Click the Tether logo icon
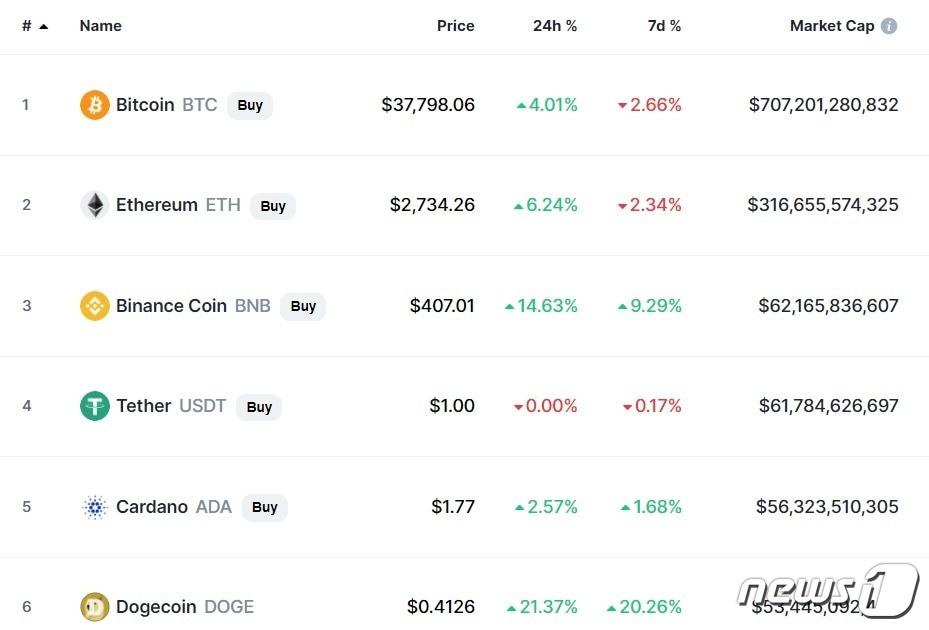The width and height of the screenshot is (929, 630). (95, 406)
